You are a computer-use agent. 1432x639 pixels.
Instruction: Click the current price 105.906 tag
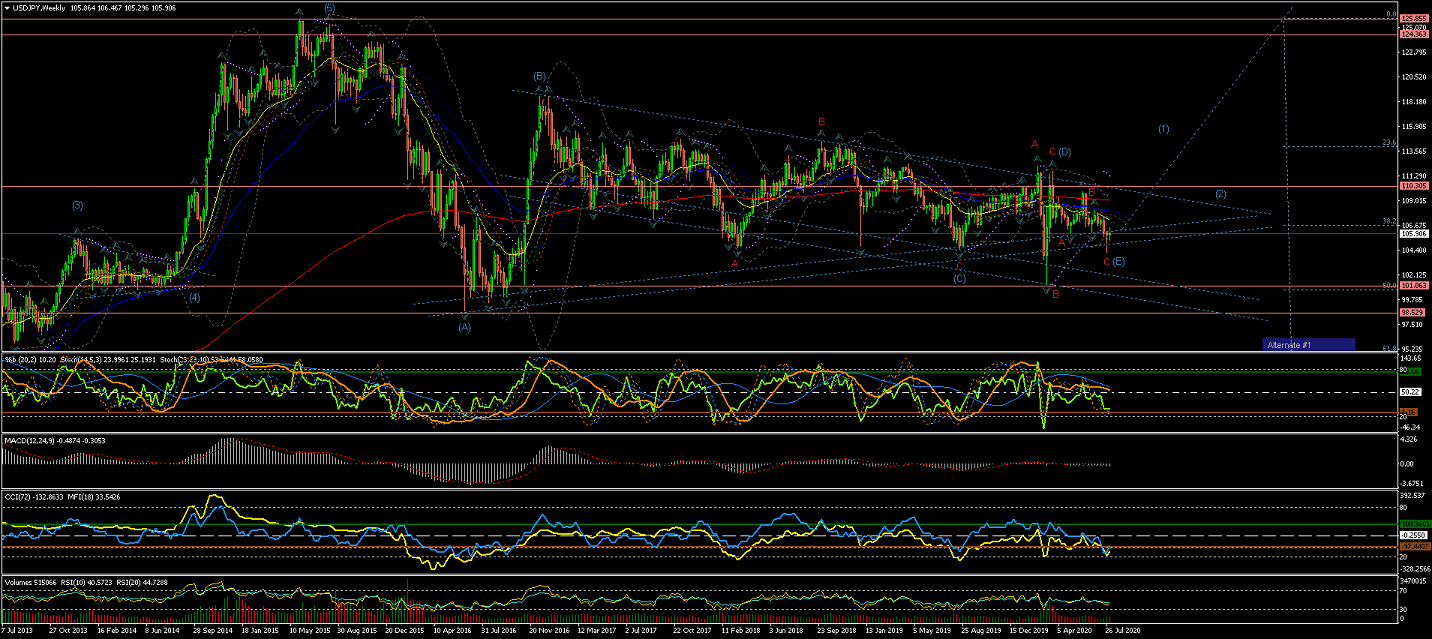tap(1413, 234)
